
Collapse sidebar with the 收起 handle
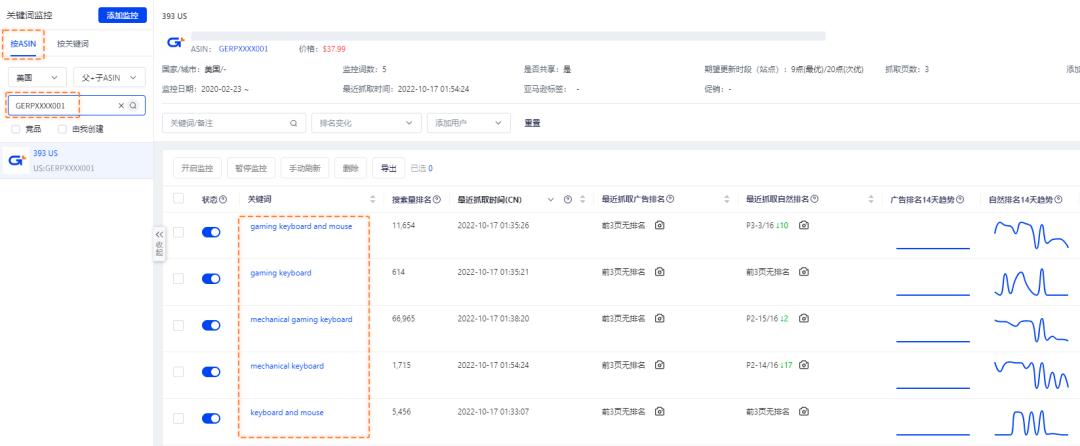pos(159,243)
